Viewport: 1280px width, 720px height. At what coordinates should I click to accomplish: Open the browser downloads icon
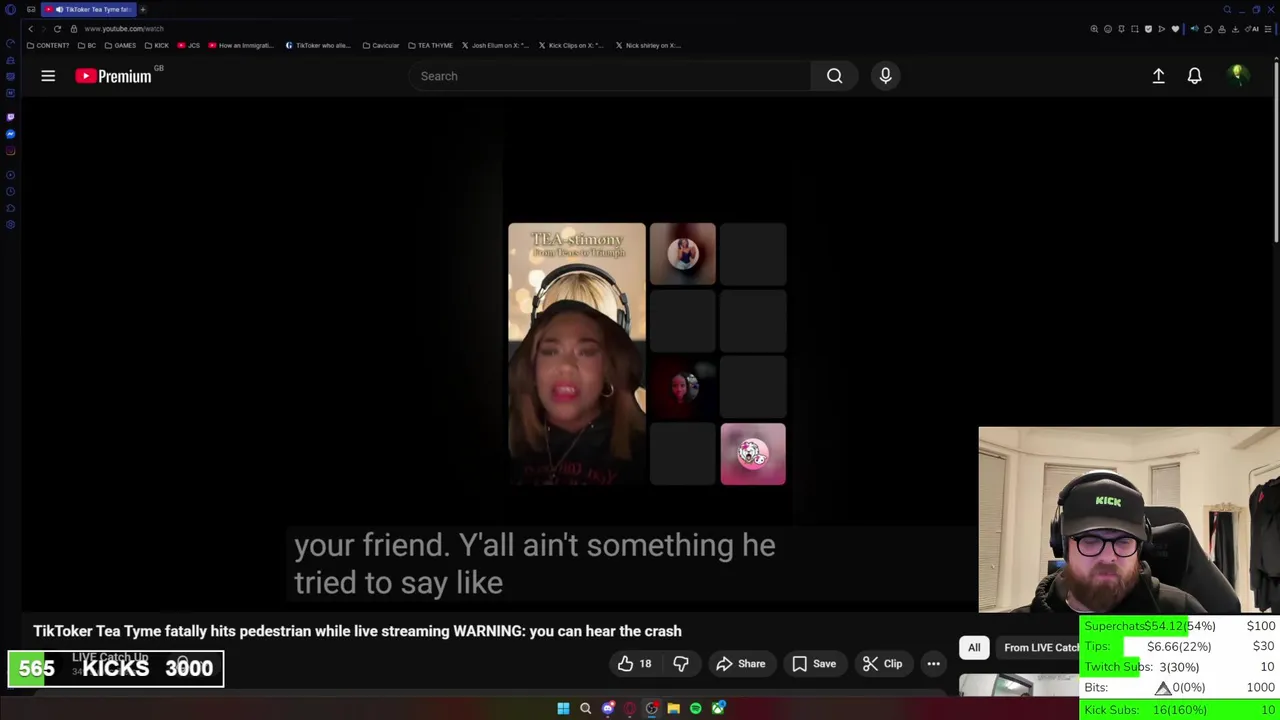(x=1235, y=29)
